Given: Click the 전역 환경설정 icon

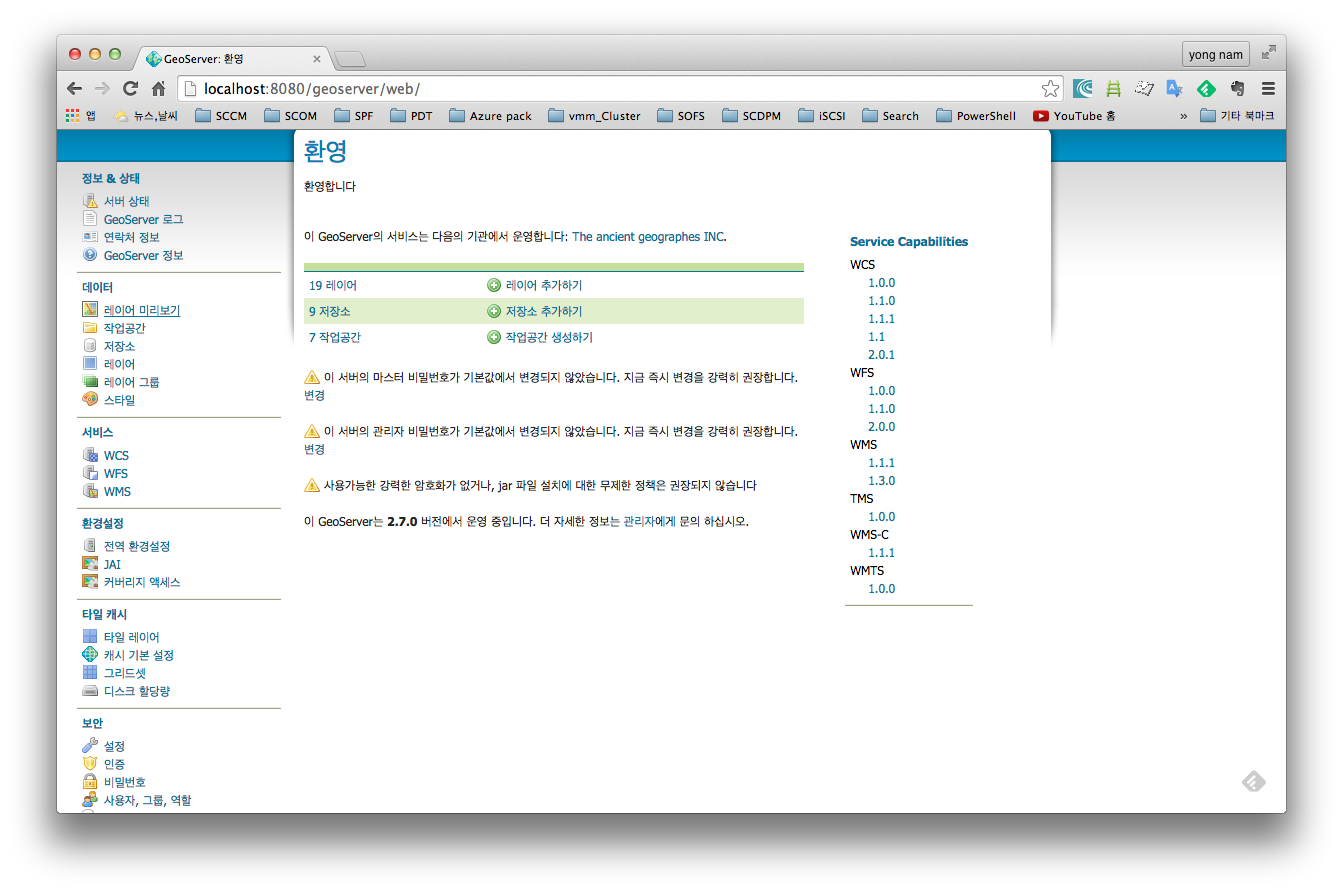Looking at the screenshot, I should point(90,546).
